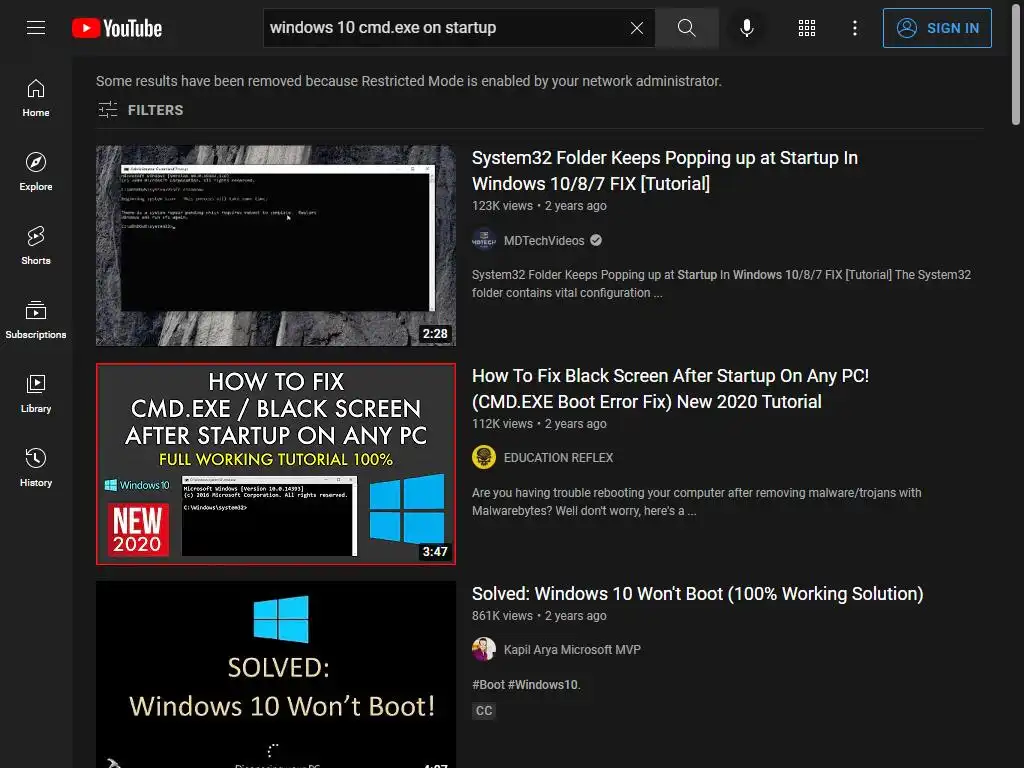Click the SIGN IN button
The width and height of the screenshot is (1024, 768).
click(x=937, y=28)
